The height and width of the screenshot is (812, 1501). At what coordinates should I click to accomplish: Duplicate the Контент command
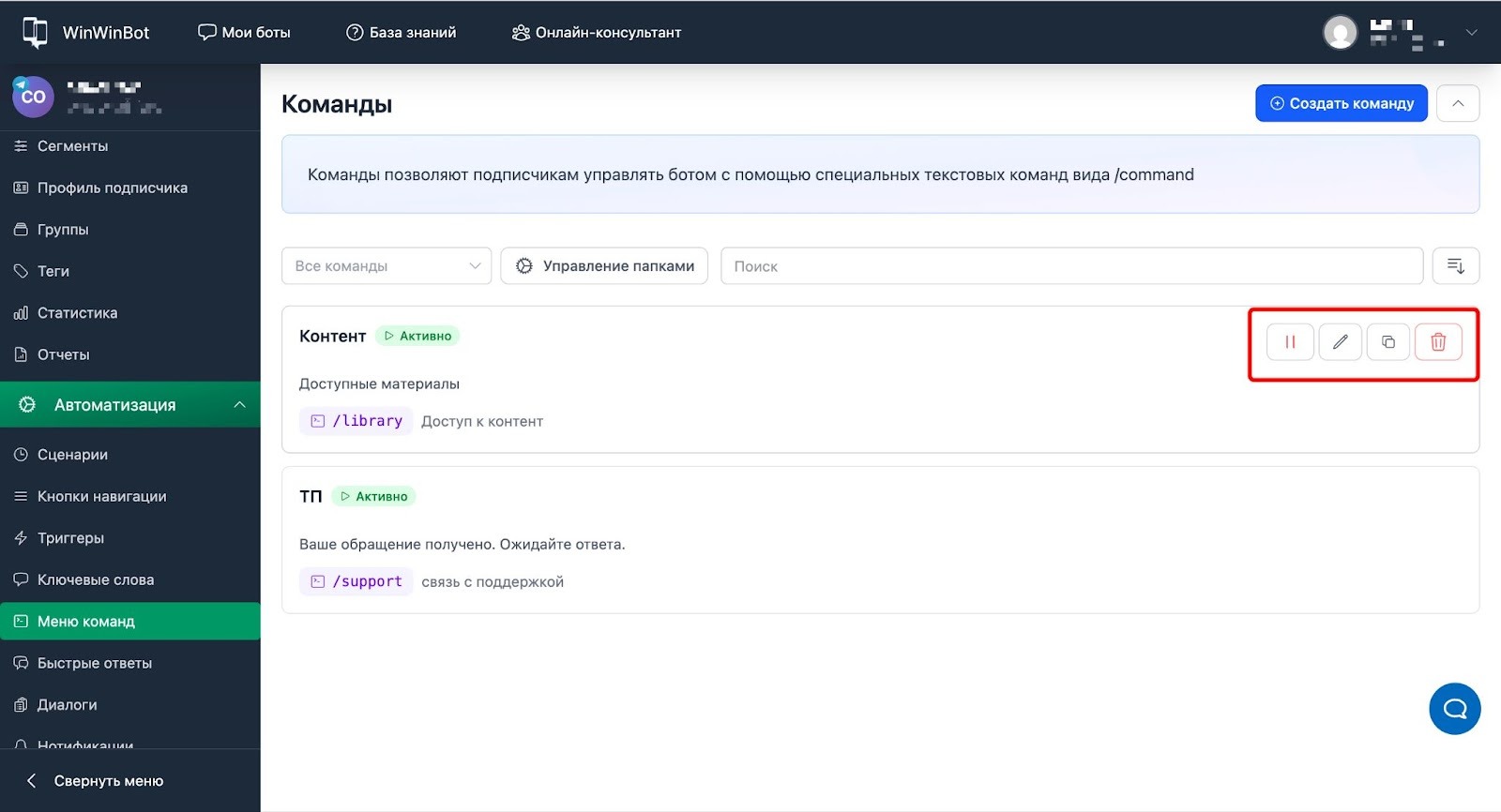click(x=1388, y=342)
